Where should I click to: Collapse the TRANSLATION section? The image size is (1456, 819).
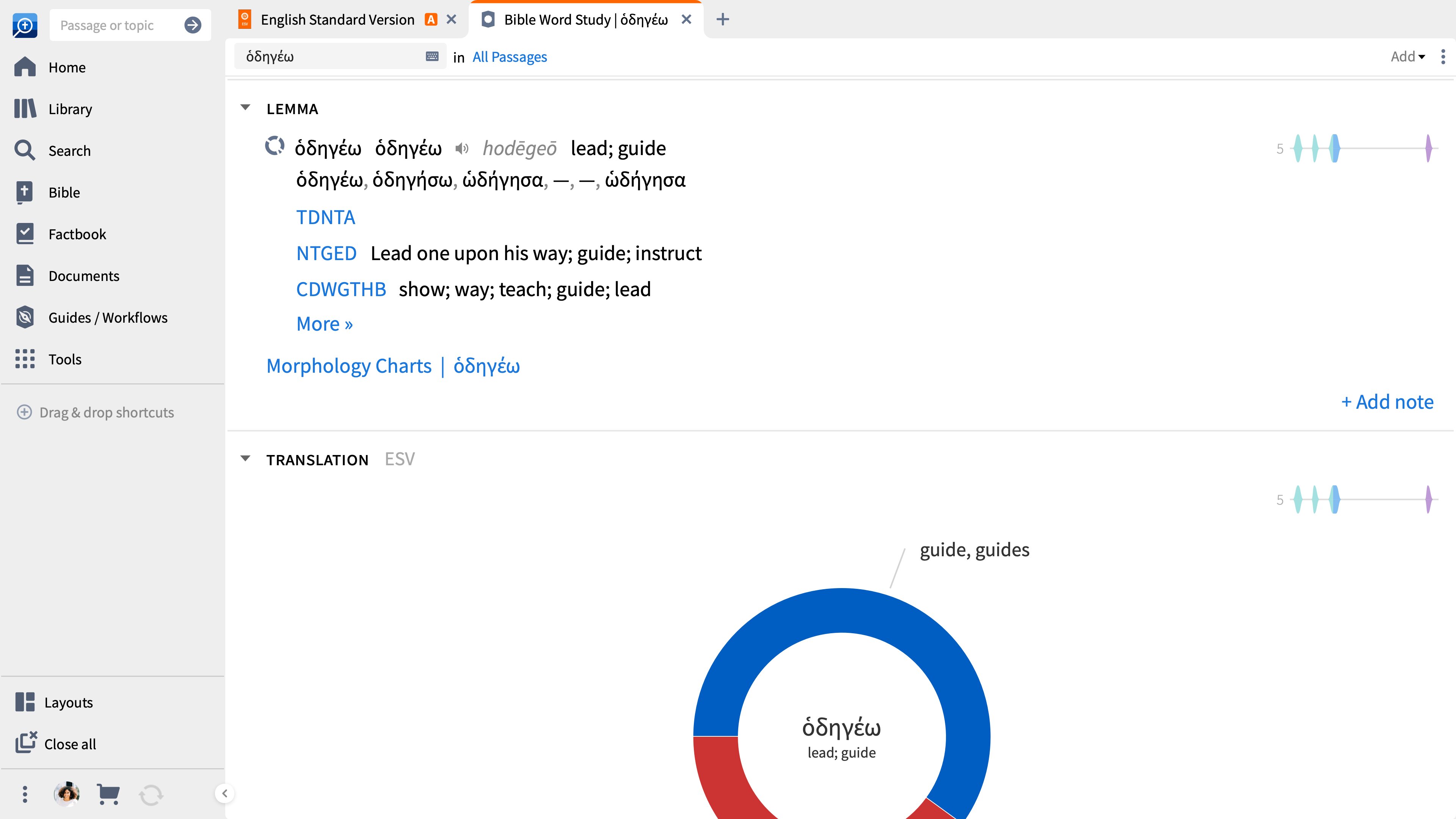click(245, 458)
